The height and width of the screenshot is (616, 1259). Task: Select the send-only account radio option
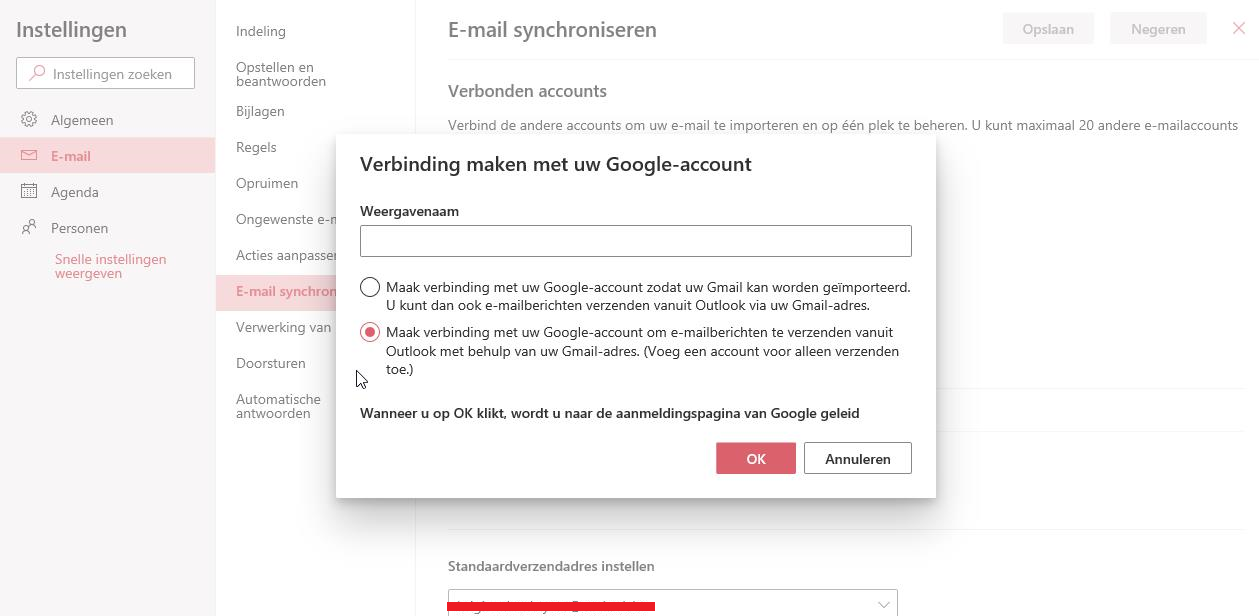(370, 332)
